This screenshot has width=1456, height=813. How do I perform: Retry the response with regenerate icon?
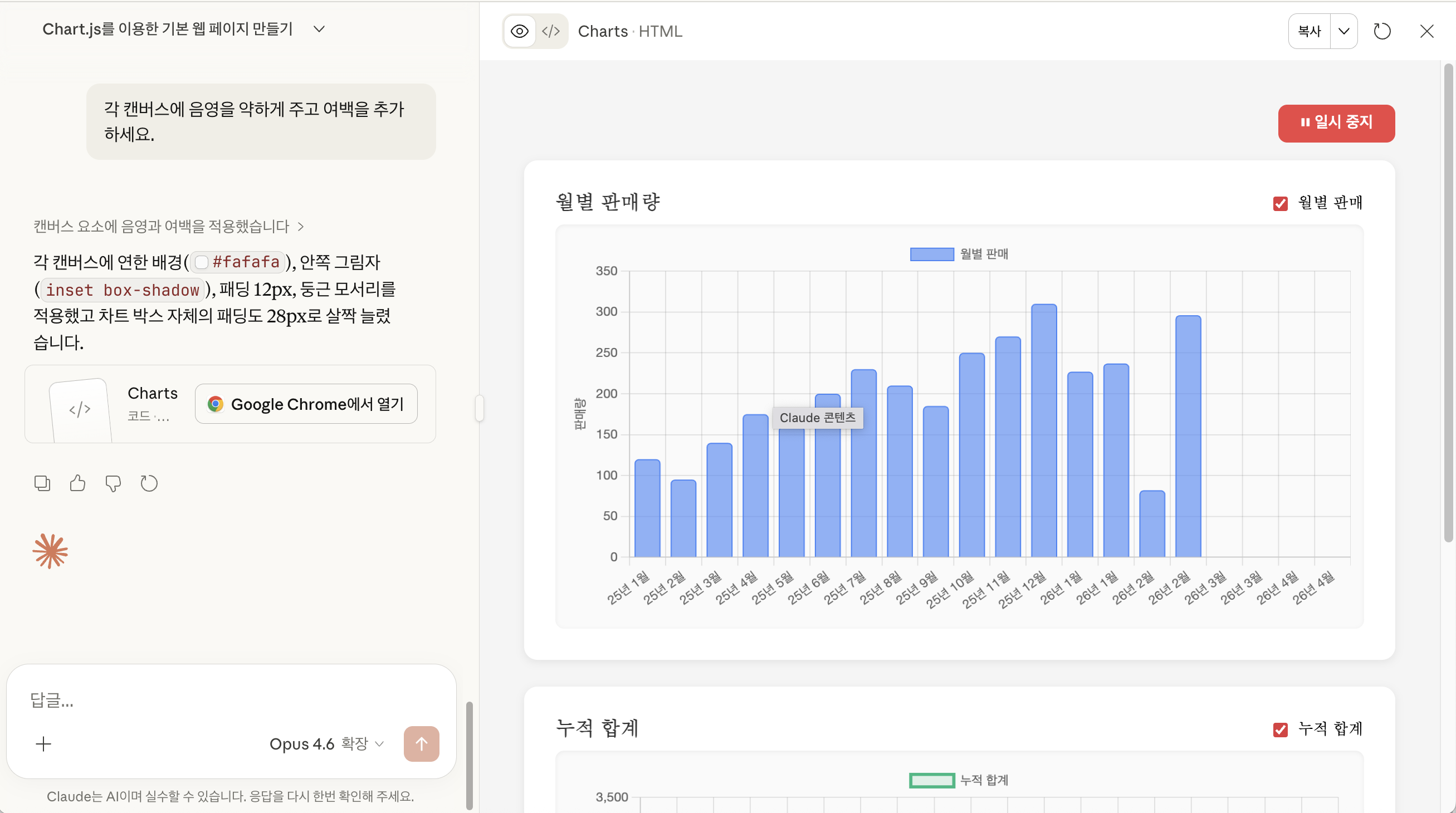tap(149, 483)
